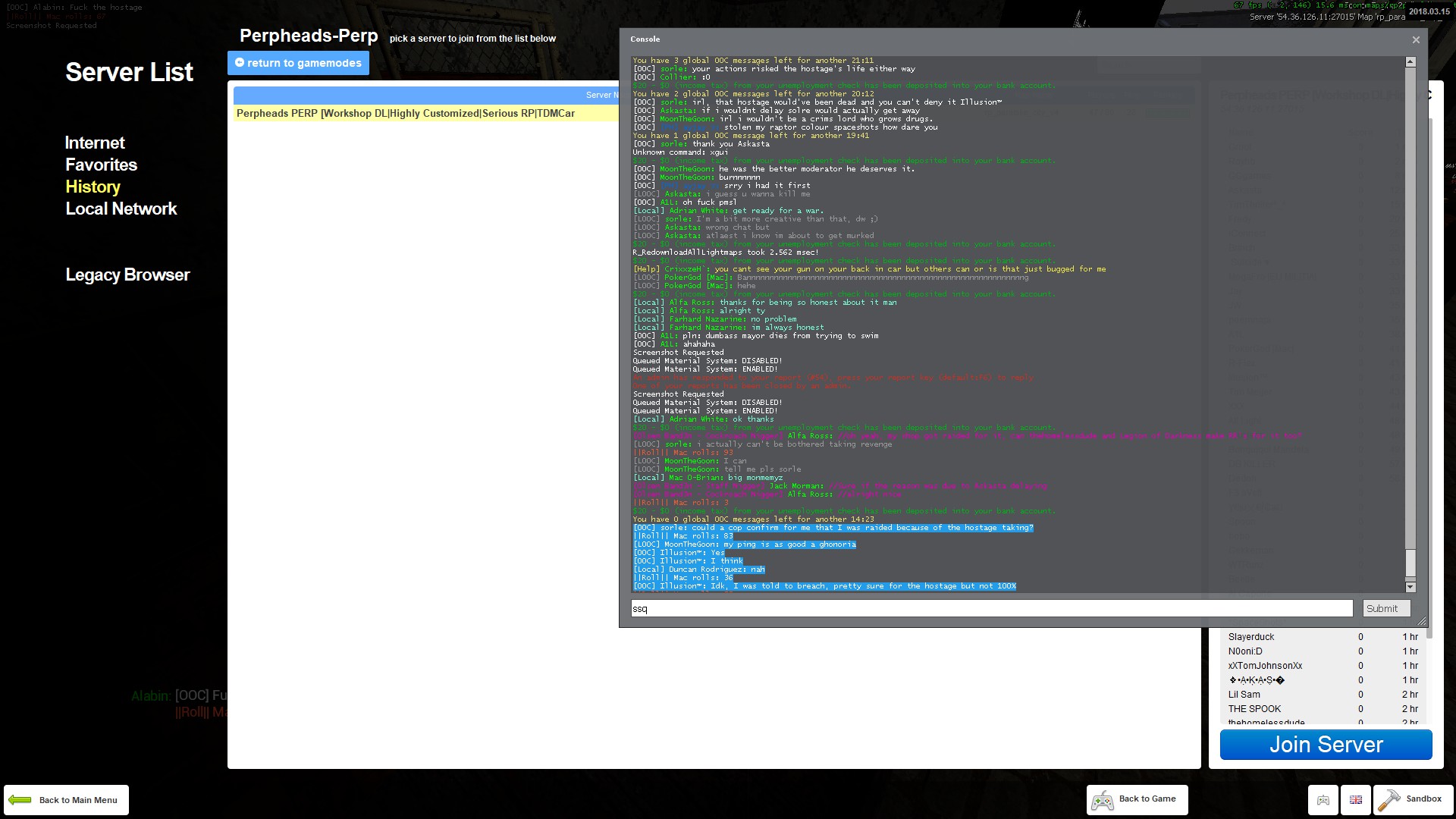Switch to Favorites server list

101,165
